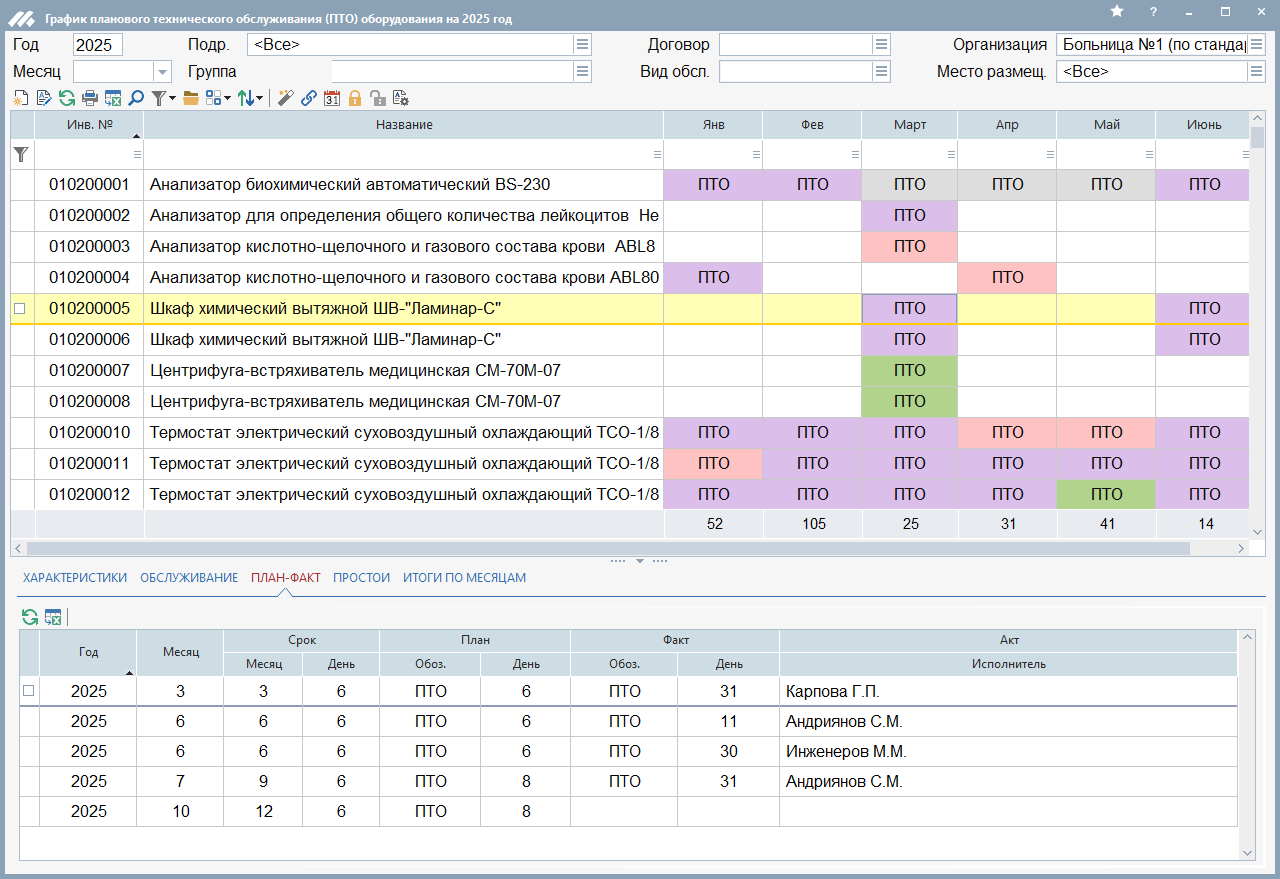Tick checkbox of the Карпова Г.П. row
The height and width of the screenshot is (879, 1280).
click(x=29, y=691)
